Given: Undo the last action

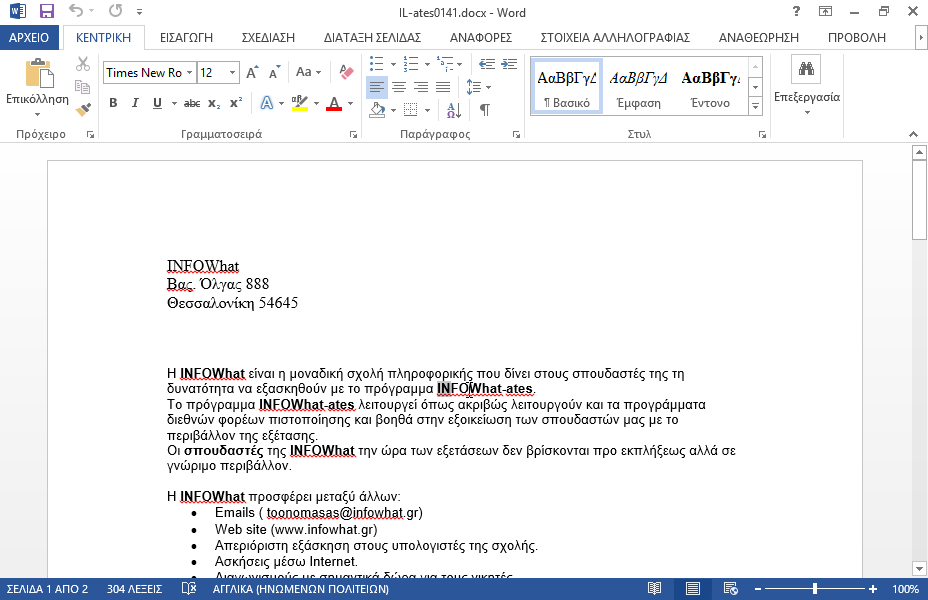Looking at the screenshot, I should pos(75,11).
